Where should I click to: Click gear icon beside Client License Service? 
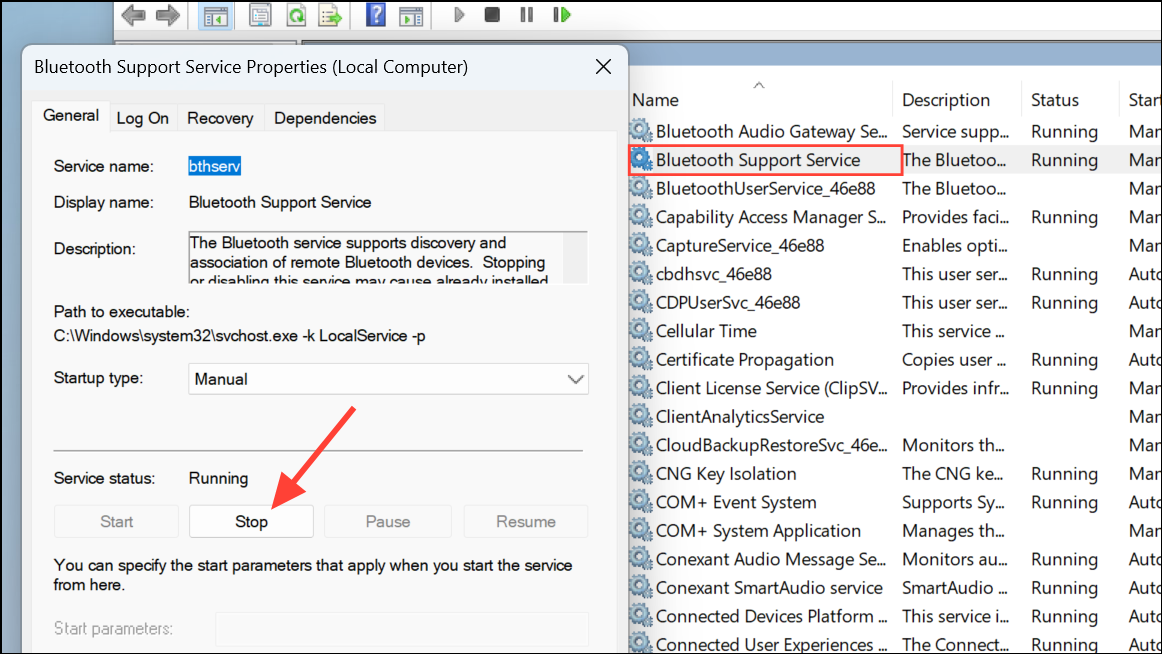click(x=641, y=387)
